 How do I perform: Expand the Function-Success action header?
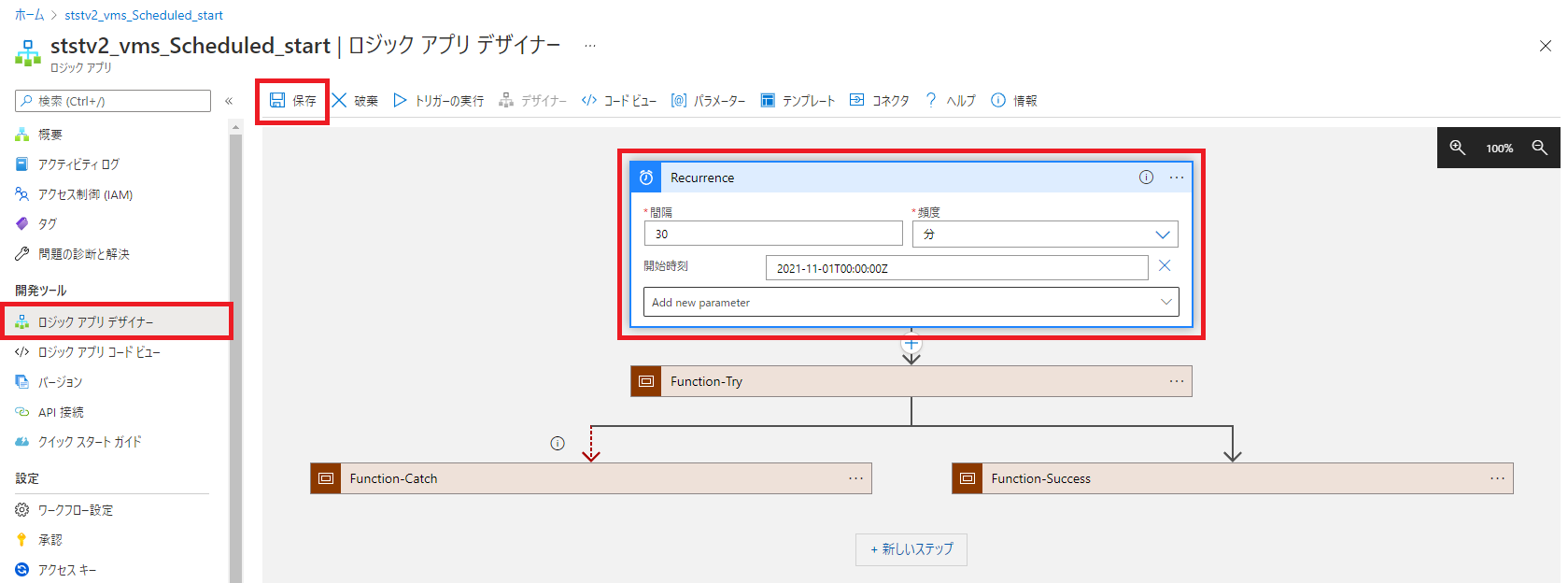point(1233,478)
